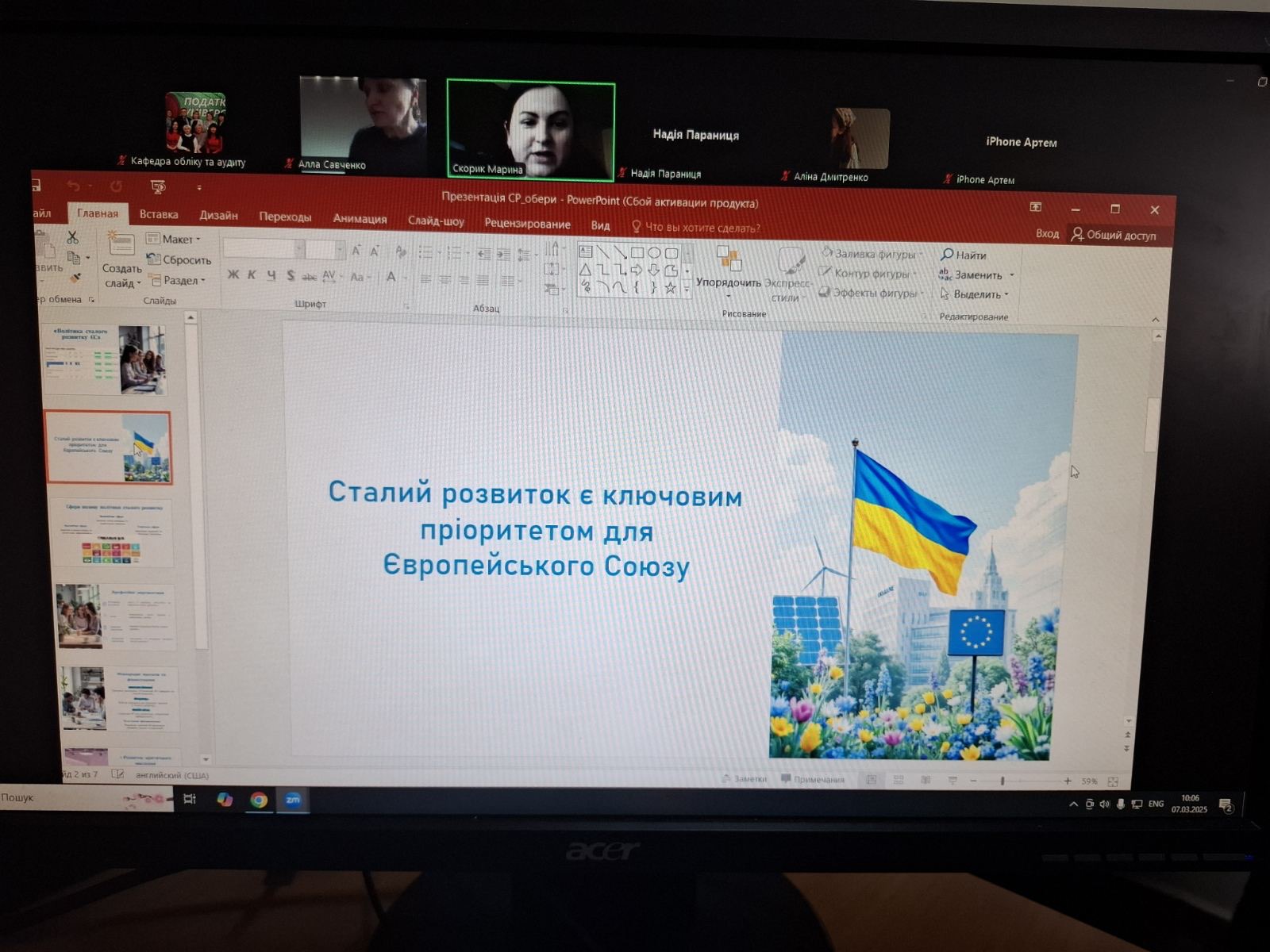Select the Text Box shape icon
Viewport: 1270px width, 952px height.
[586, 251]
